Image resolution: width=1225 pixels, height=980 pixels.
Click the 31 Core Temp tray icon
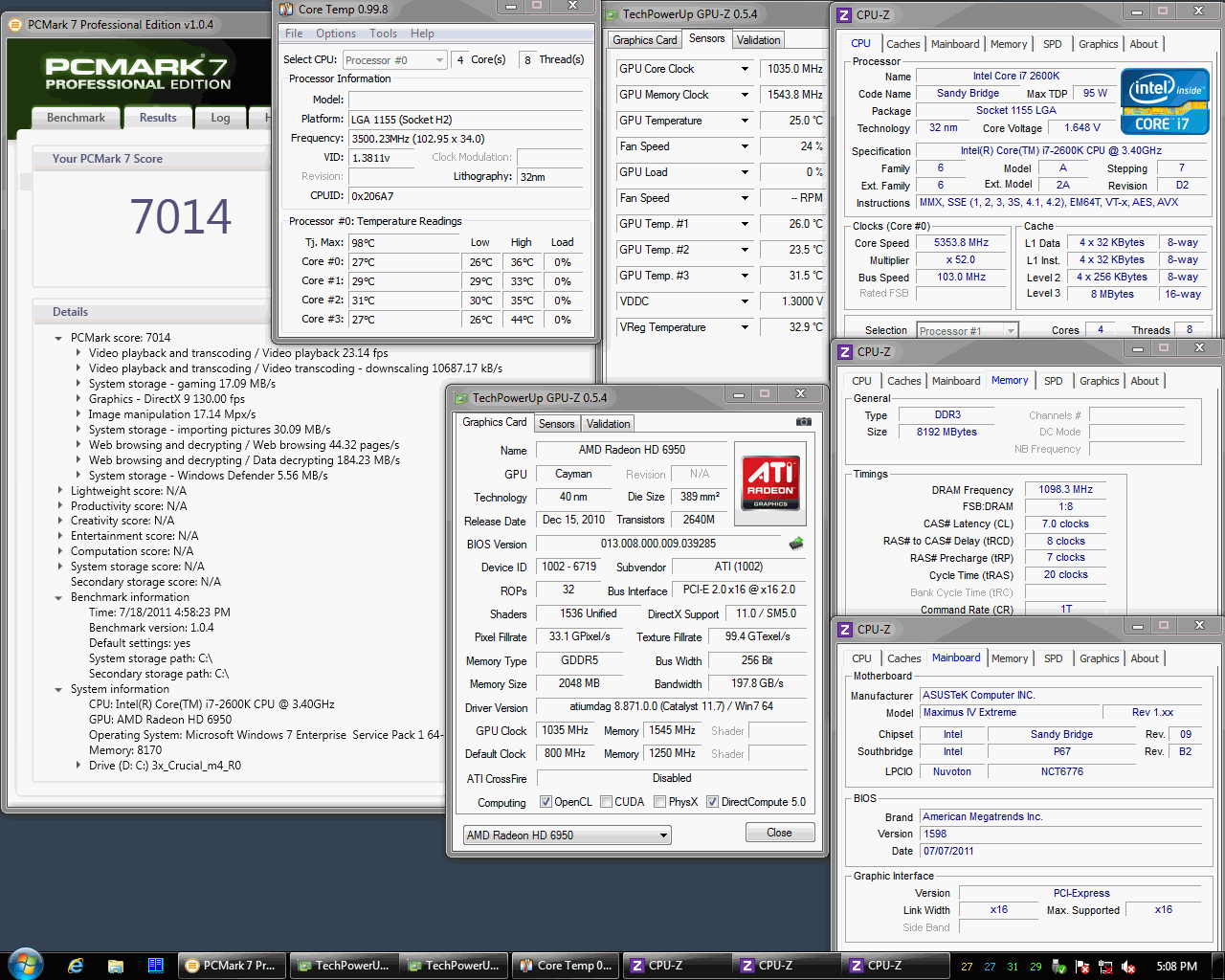click(1013, 967)
